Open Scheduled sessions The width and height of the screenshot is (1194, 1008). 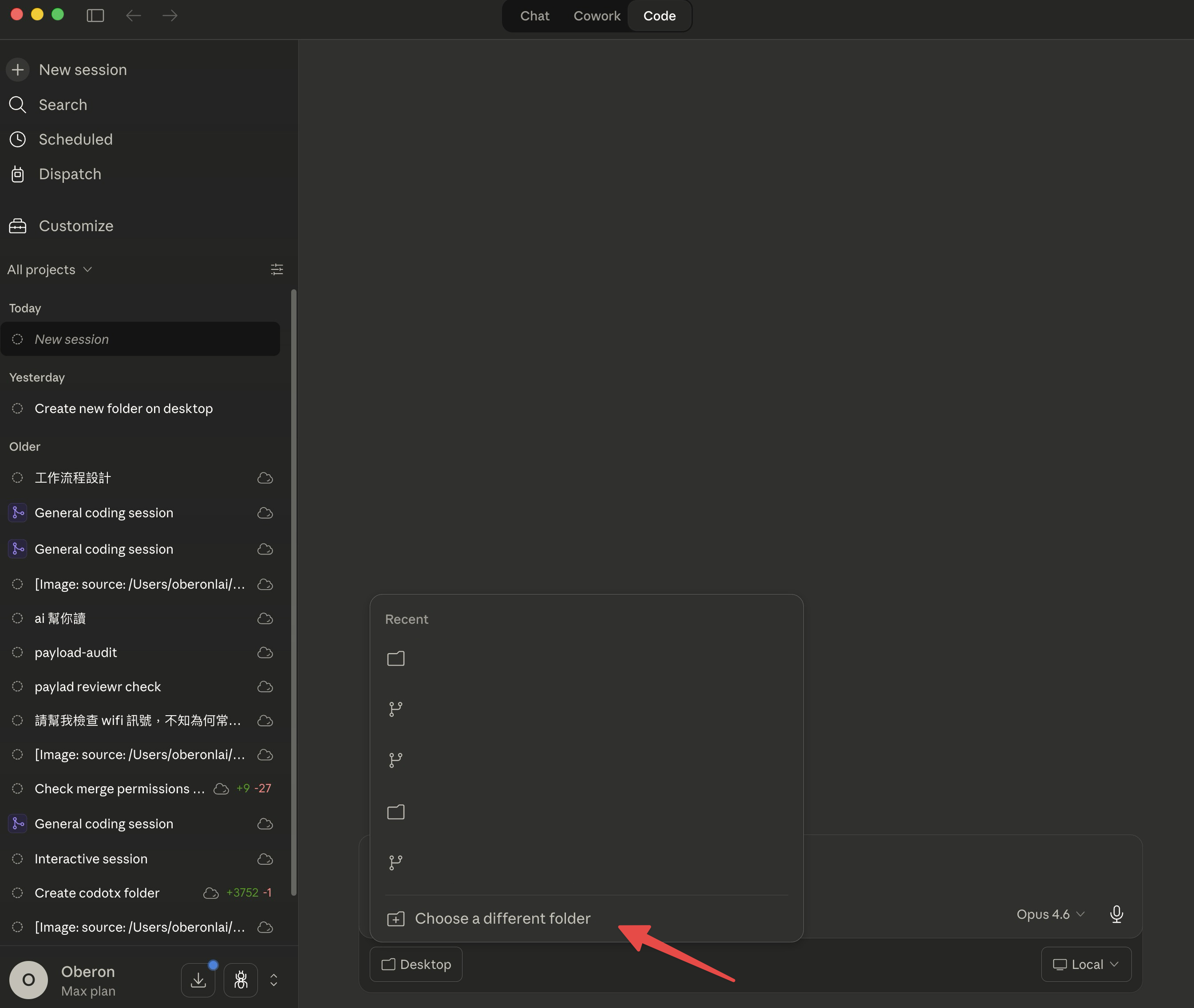coord(75,139)
